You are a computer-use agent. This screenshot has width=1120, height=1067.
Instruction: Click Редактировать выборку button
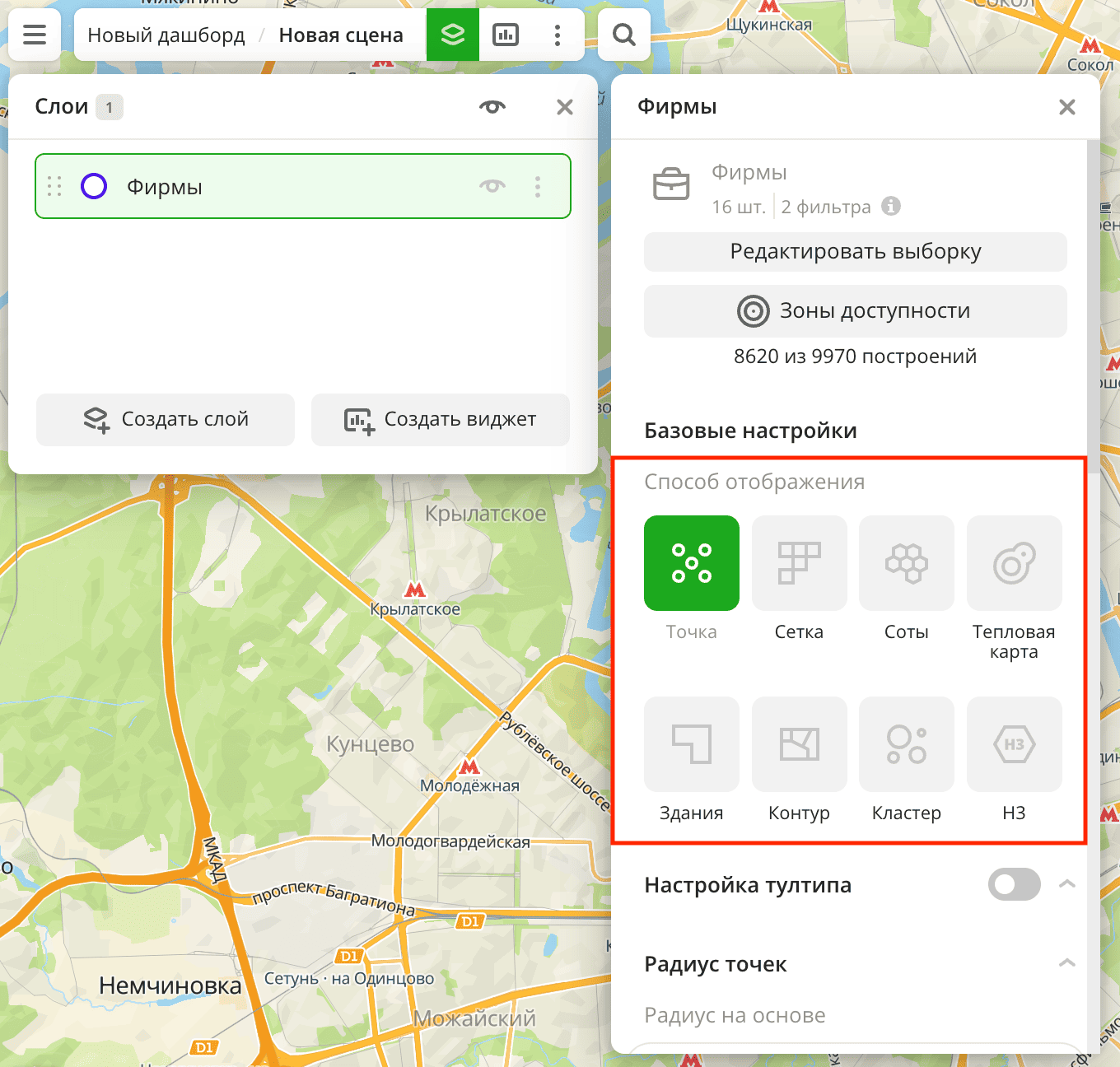(855, 252)
